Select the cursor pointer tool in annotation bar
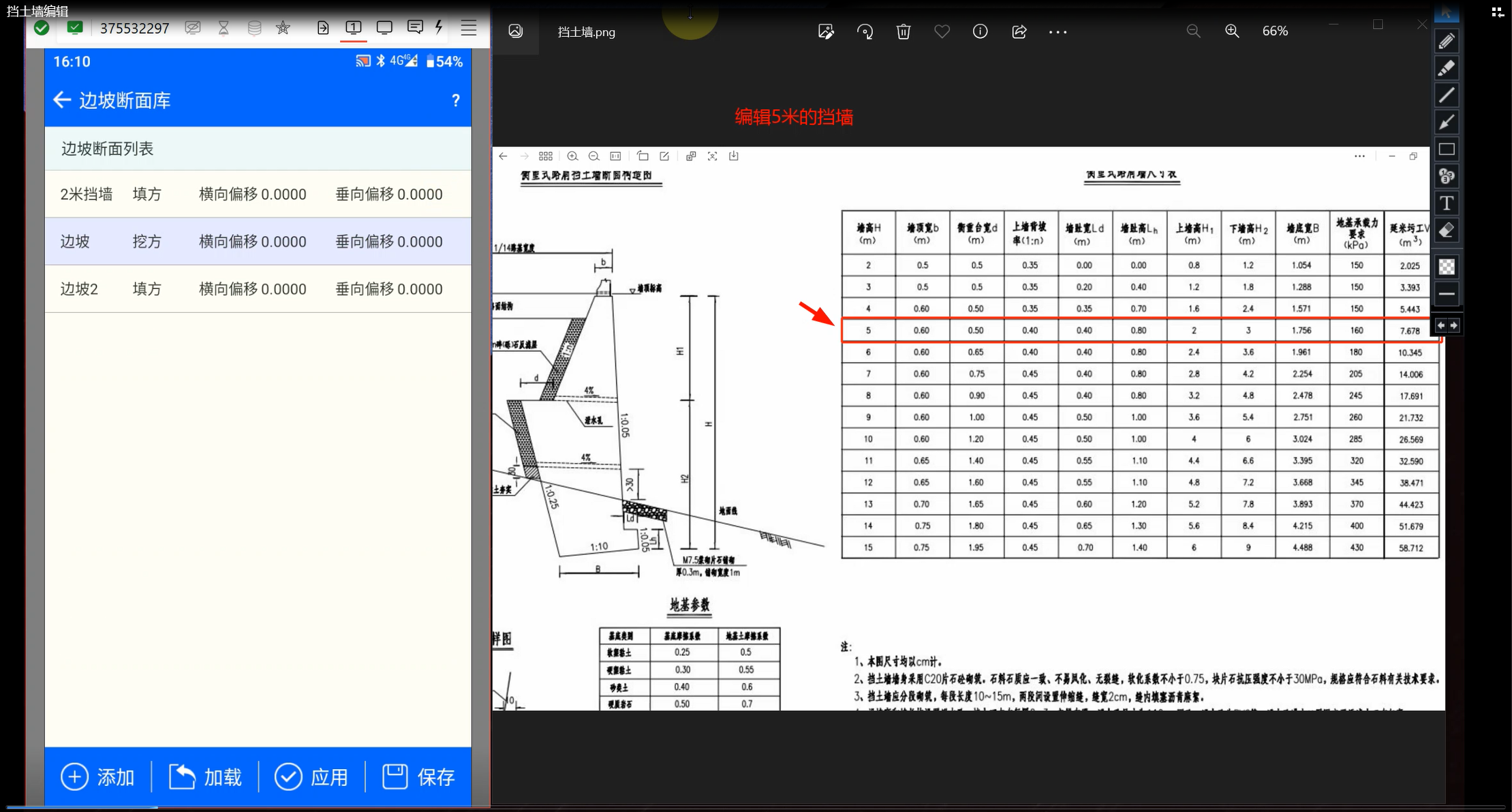 (x=1446, y=12)
